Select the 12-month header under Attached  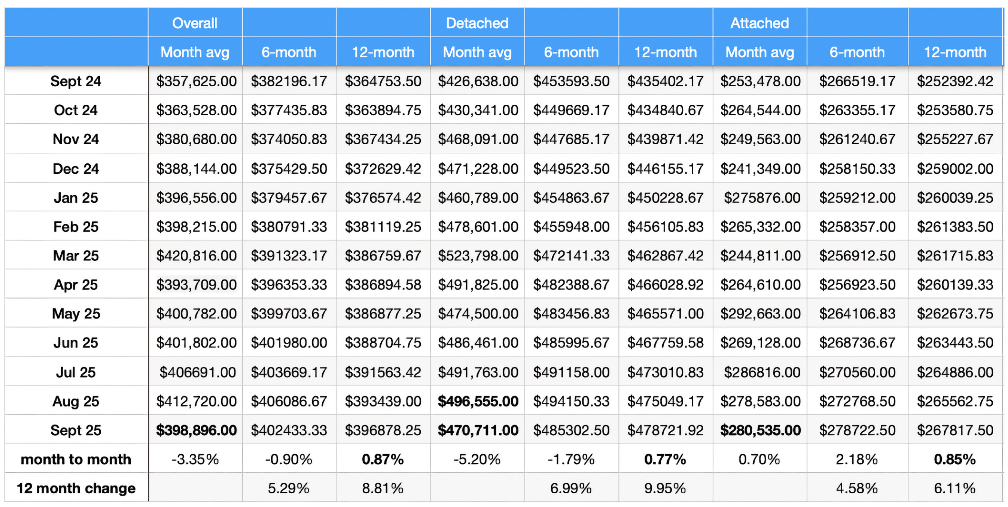point(955,53)
